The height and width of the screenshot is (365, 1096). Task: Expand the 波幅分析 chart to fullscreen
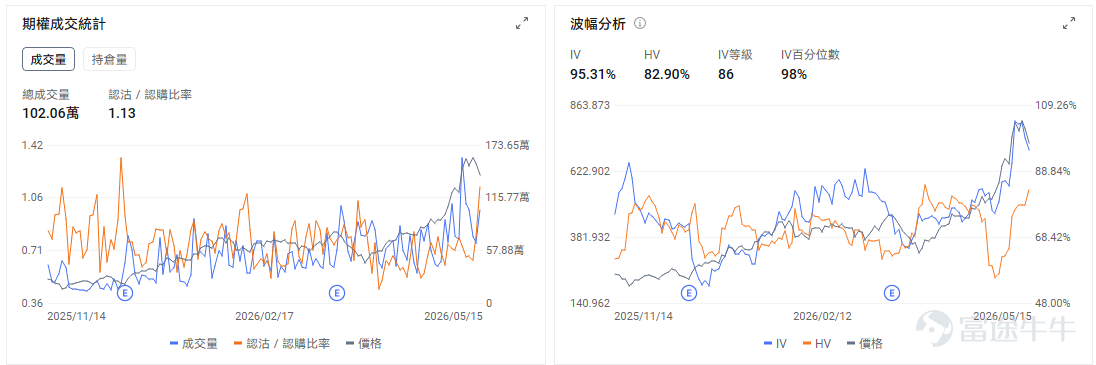tap(1069, 24)
